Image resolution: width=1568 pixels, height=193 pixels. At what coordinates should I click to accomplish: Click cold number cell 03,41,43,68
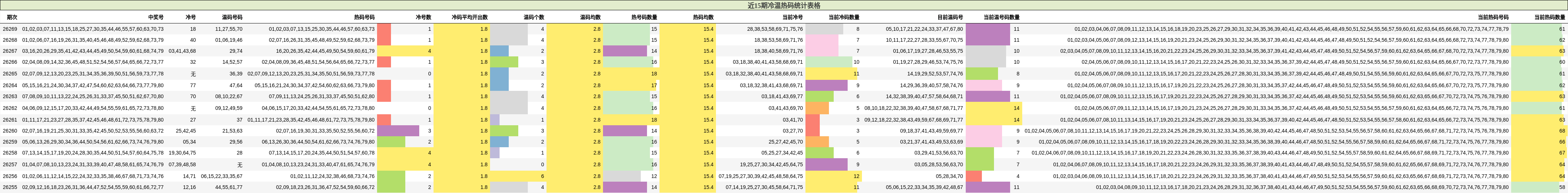(182, 51)
